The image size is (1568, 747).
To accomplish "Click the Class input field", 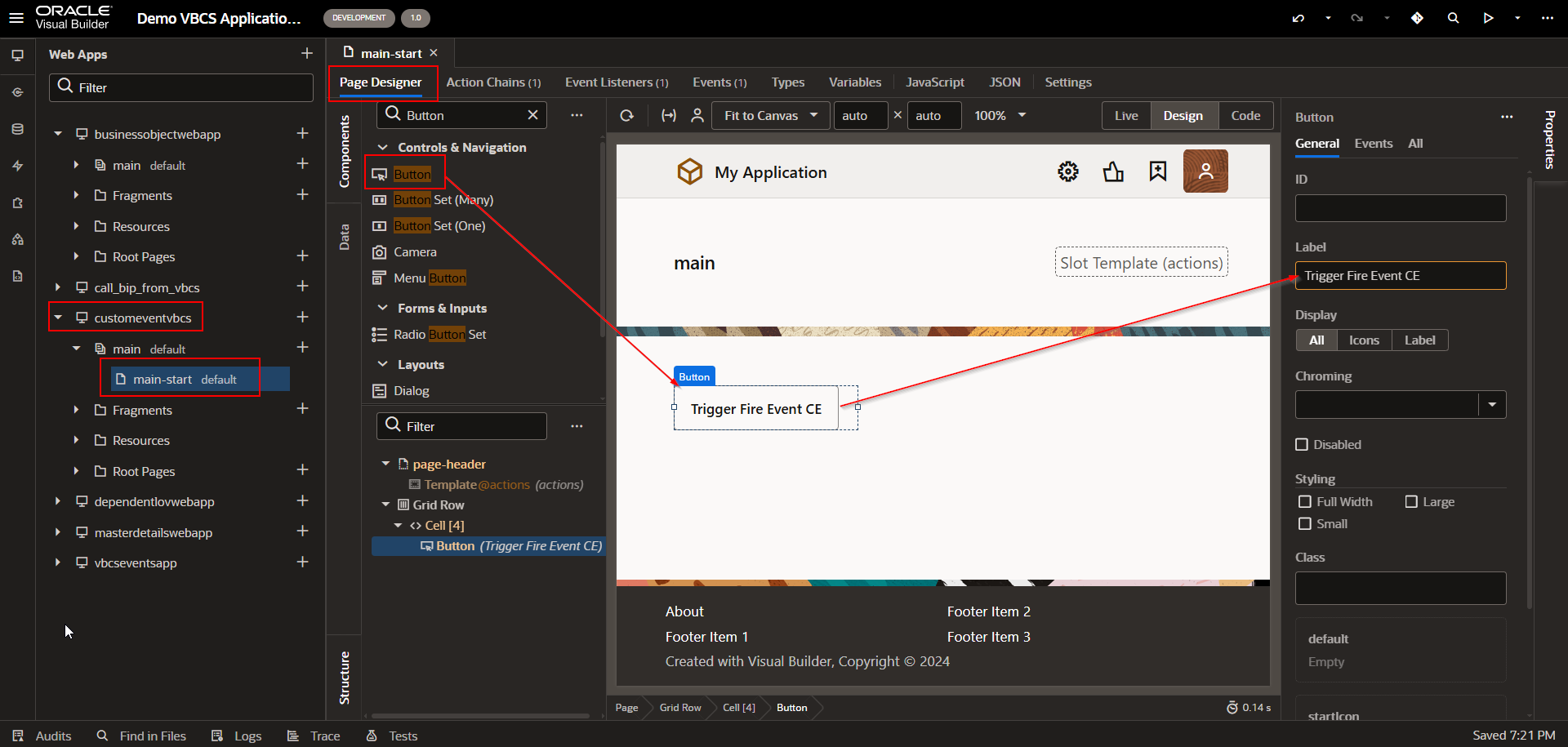I will pos(1401,588).
